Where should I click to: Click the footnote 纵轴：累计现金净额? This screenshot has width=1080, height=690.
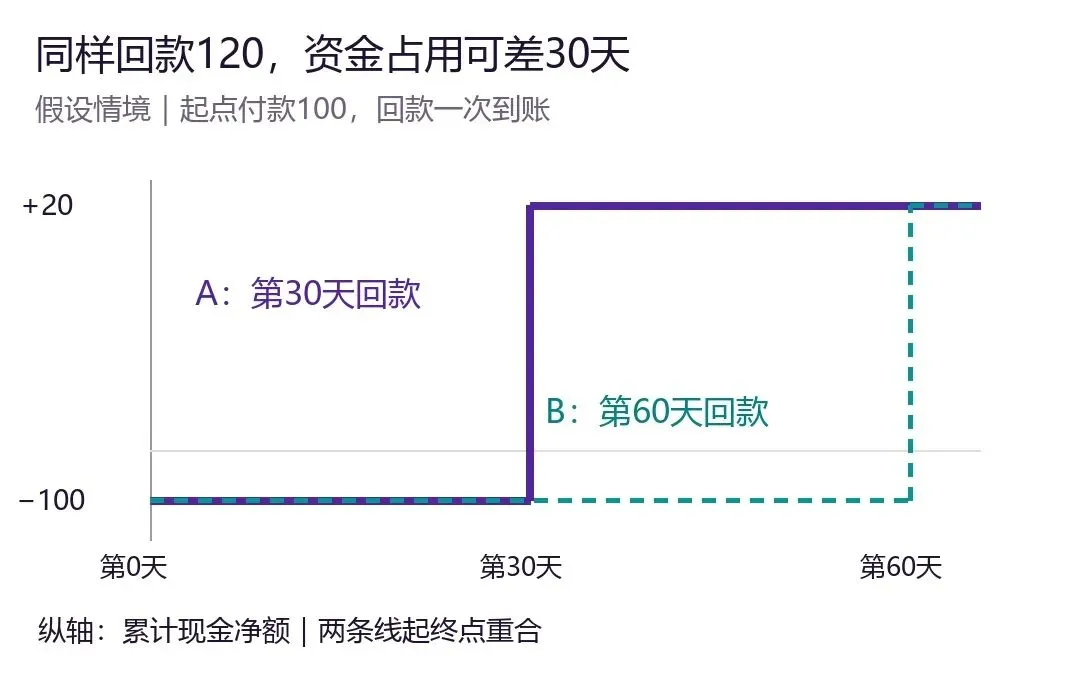(x=164, y=631)
